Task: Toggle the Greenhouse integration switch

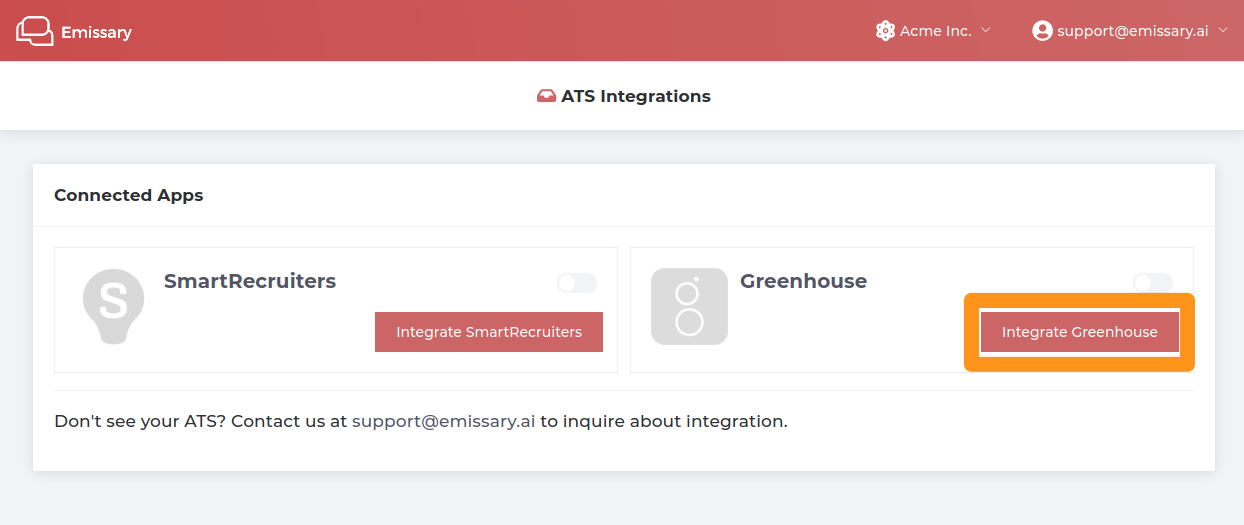Action: pyautogui.click(x=1153, y=283)
